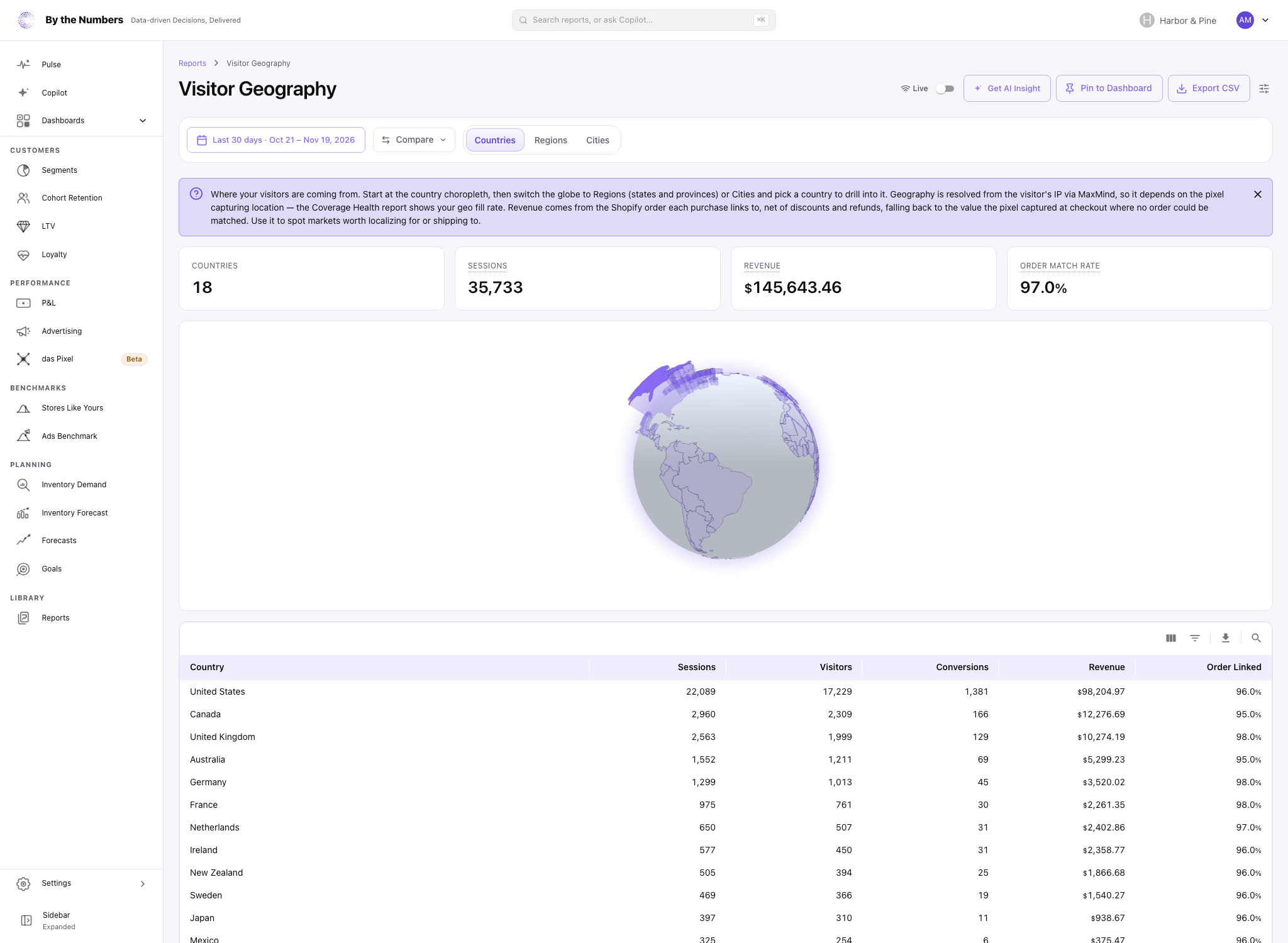Open the Compare dropdown
The width and height of the screenshot is (1288, 943).
[414, 140]
